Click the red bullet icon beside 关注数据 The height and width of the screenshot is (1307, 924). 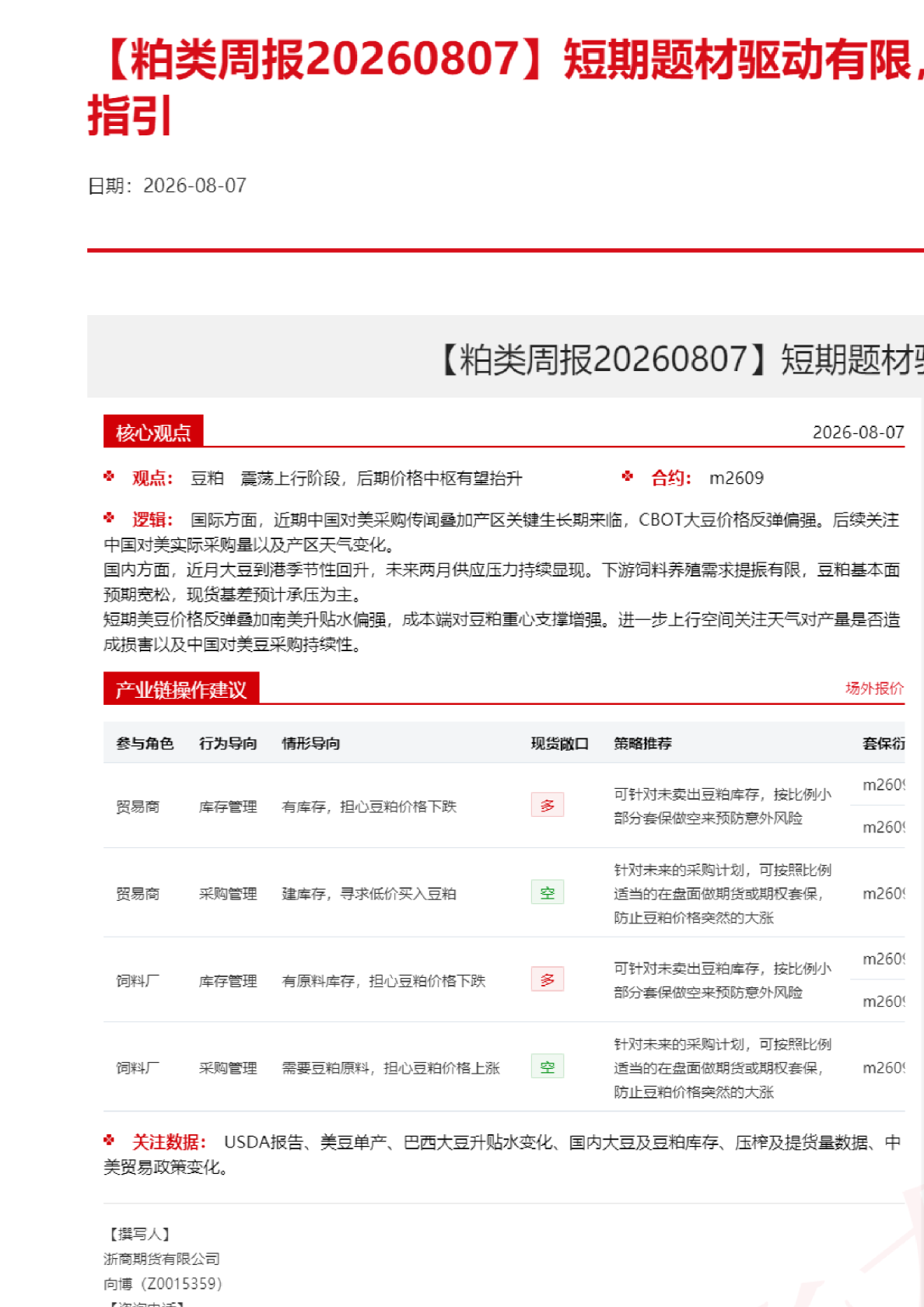pos(110,1141)
